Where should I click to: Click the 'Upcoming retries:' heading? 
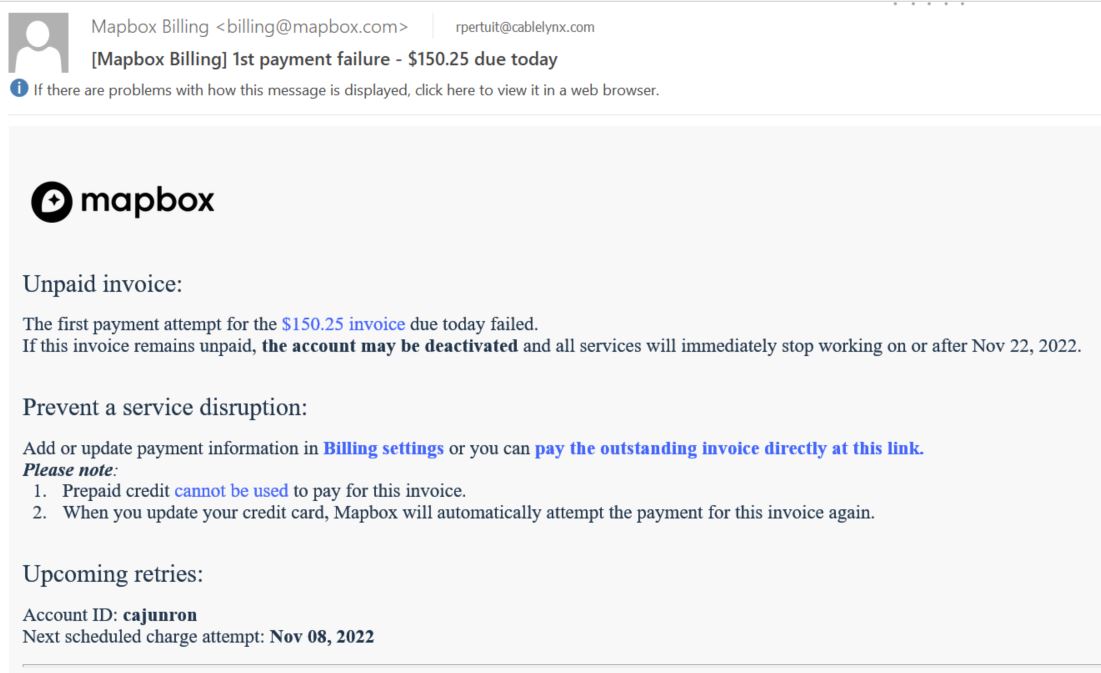(x=113, y=574)
